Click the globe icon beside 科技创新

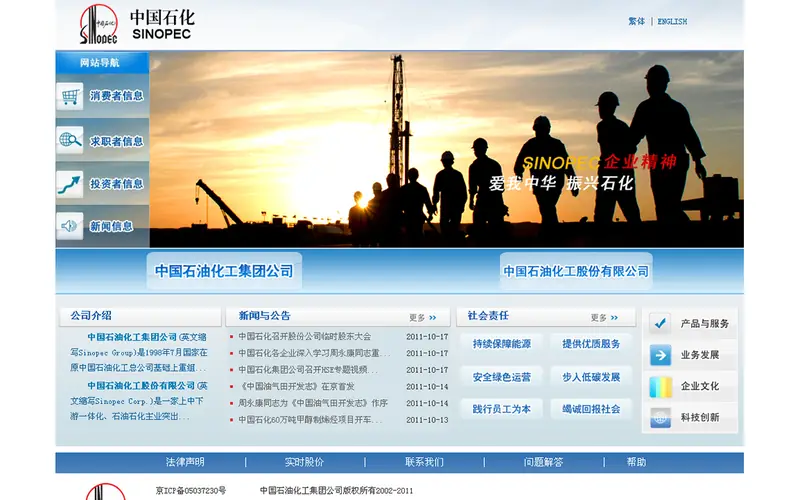[660, 418]
